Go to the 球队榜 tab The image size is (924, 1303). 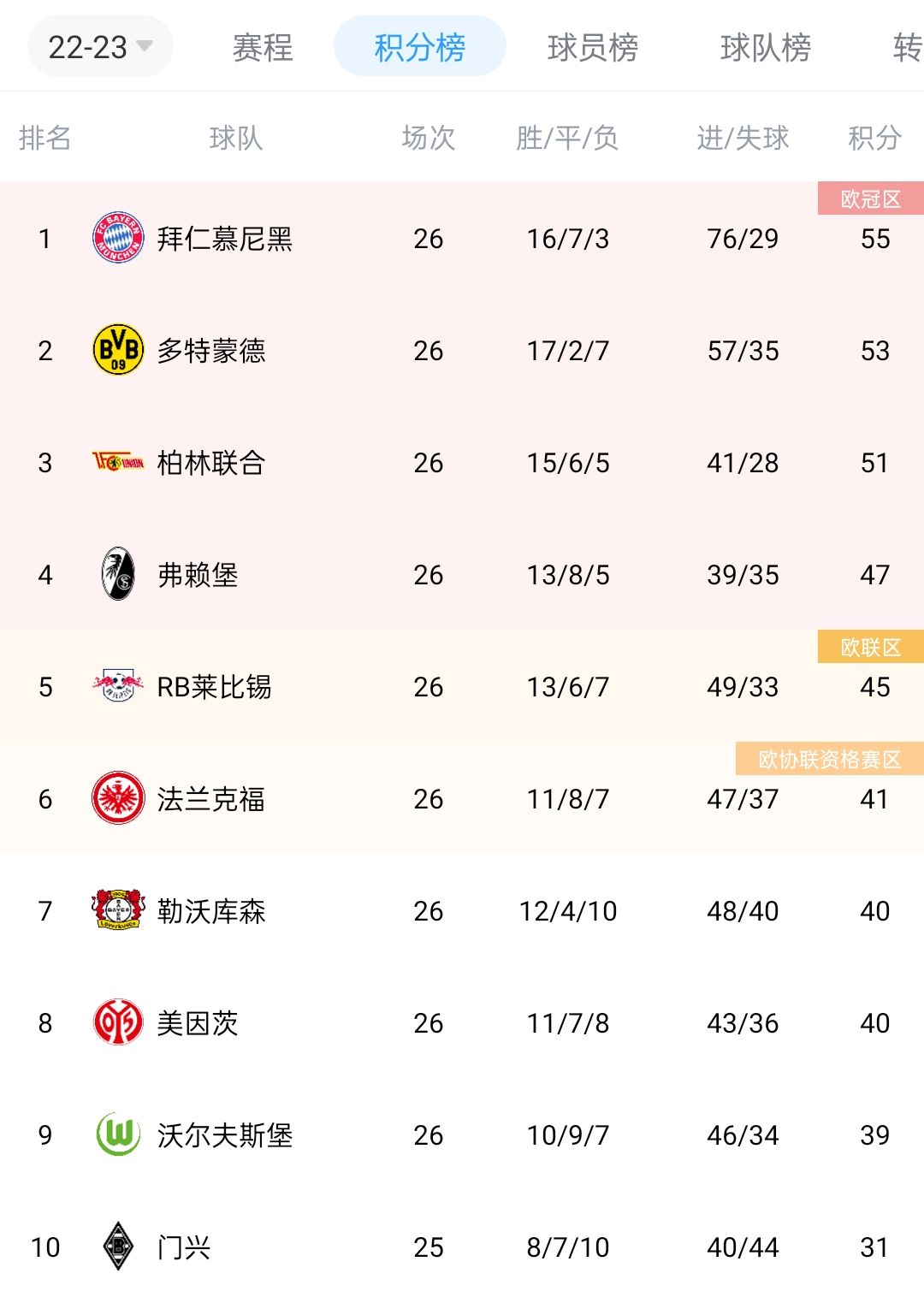coord(766,47)
